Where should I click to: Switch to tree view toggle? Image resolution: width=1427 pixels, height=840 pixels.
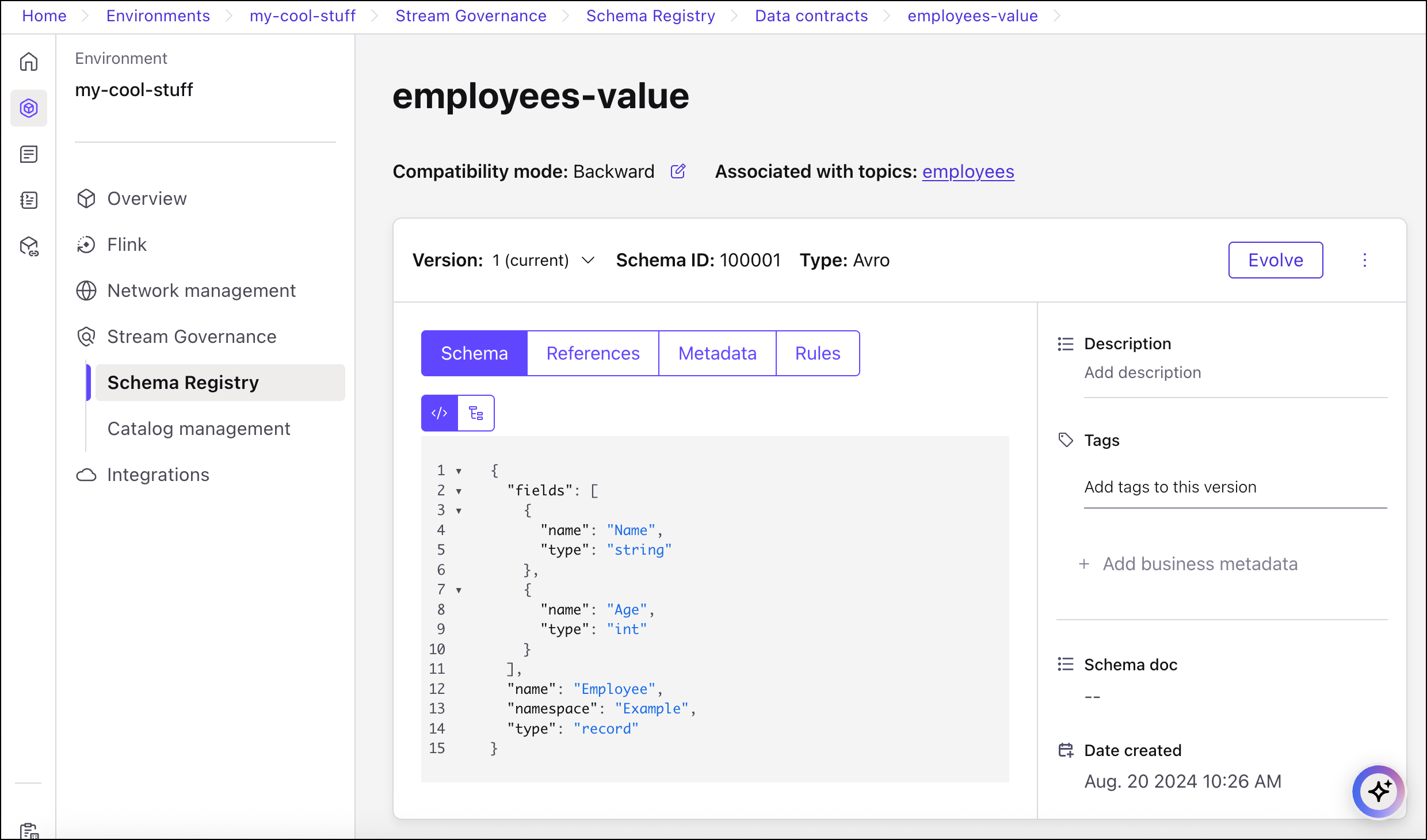pyautogui.click(x=476, y=413)
